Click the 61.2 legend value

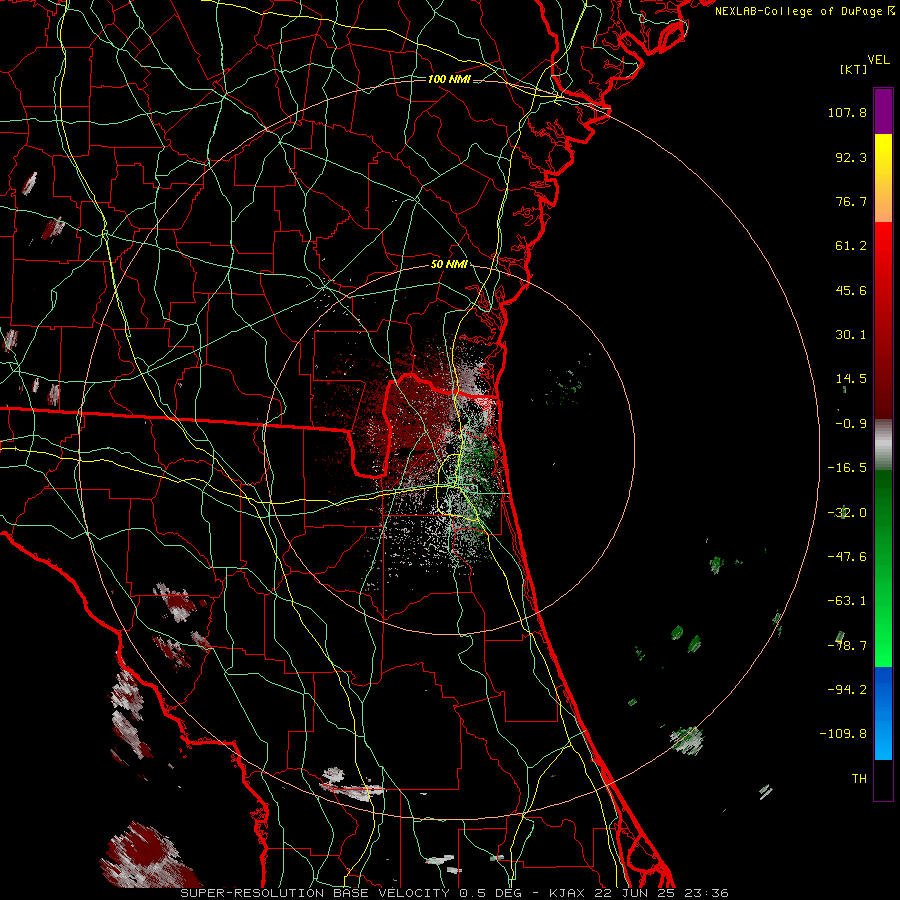coord(851,246)
